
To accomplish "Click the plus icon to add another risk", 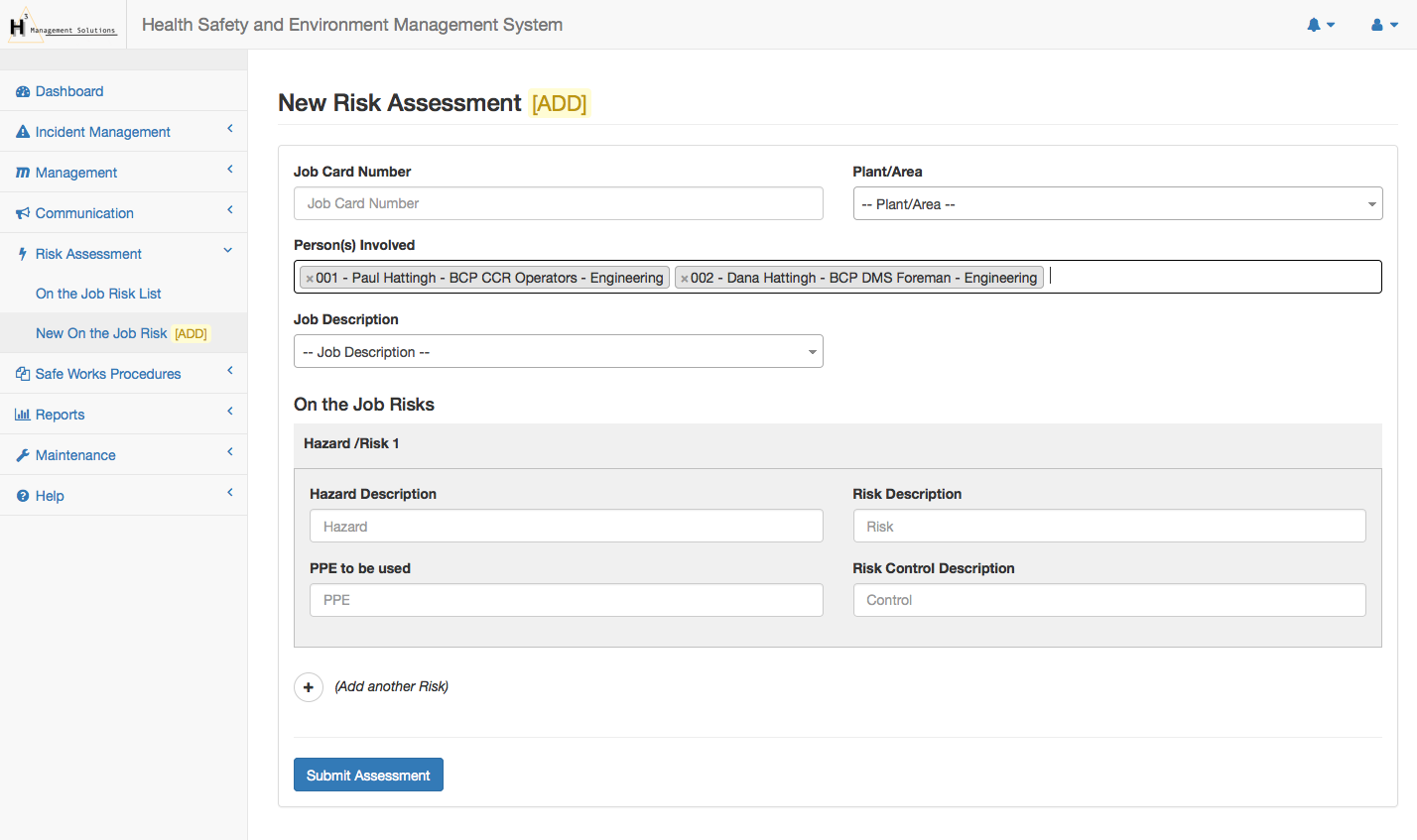I will tap(309, 687).
